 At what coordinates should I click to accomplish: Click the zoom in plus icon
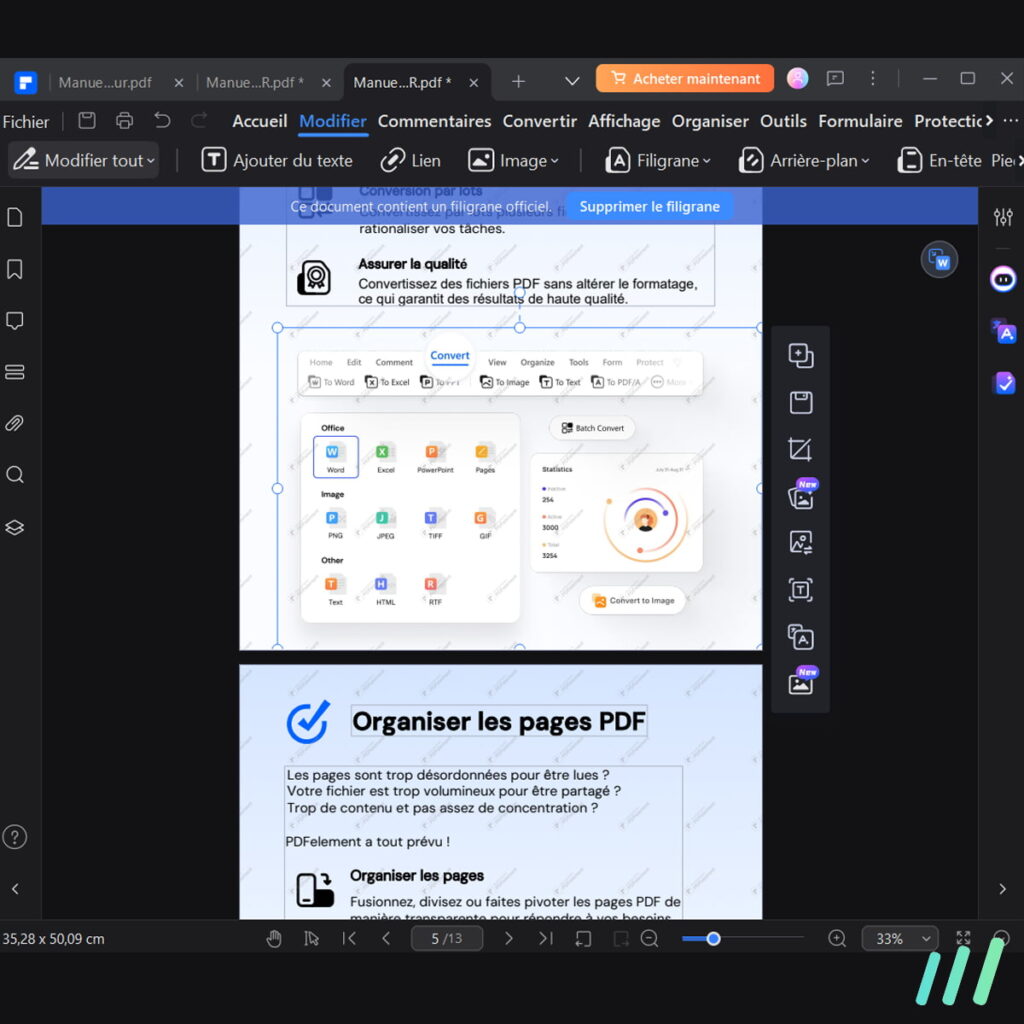837,938
